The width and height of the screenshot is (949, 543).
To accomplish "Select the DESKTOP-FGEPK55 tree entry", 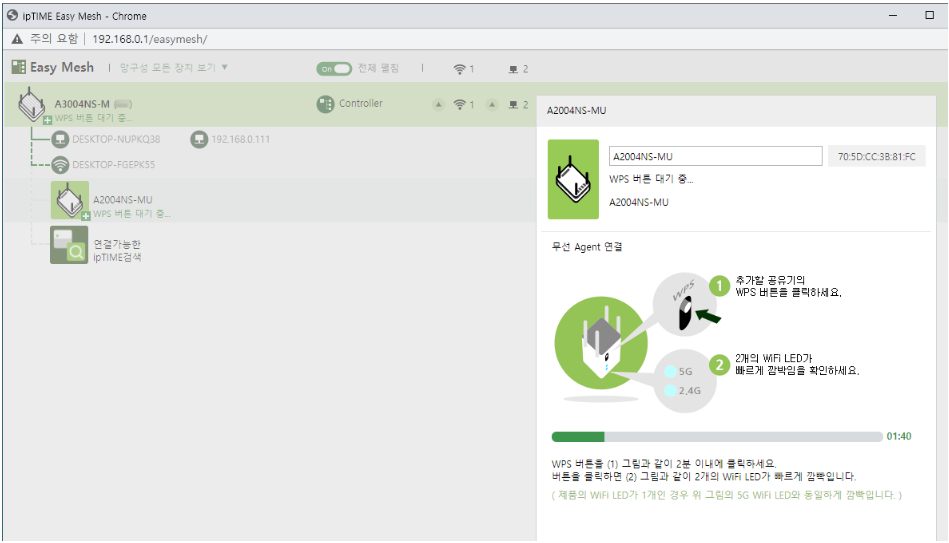I will 113,165.
